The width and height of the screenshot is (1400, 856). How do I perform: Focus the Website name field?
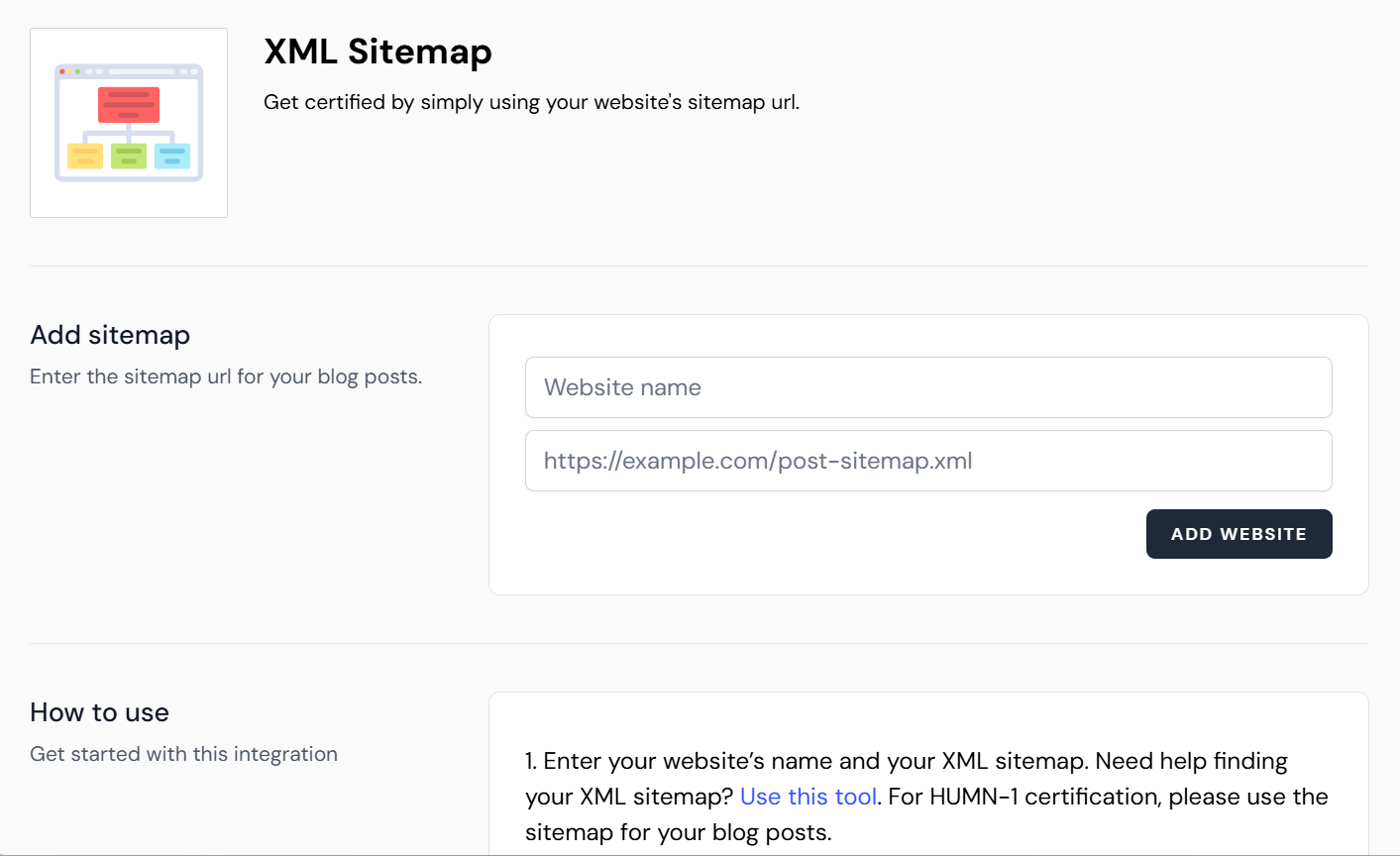pos(927,387)
